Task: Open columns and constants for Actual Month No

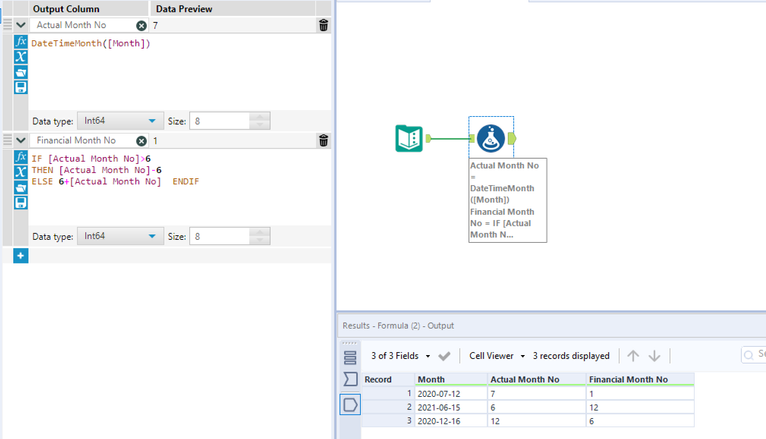Action: (x=21, y=57)
